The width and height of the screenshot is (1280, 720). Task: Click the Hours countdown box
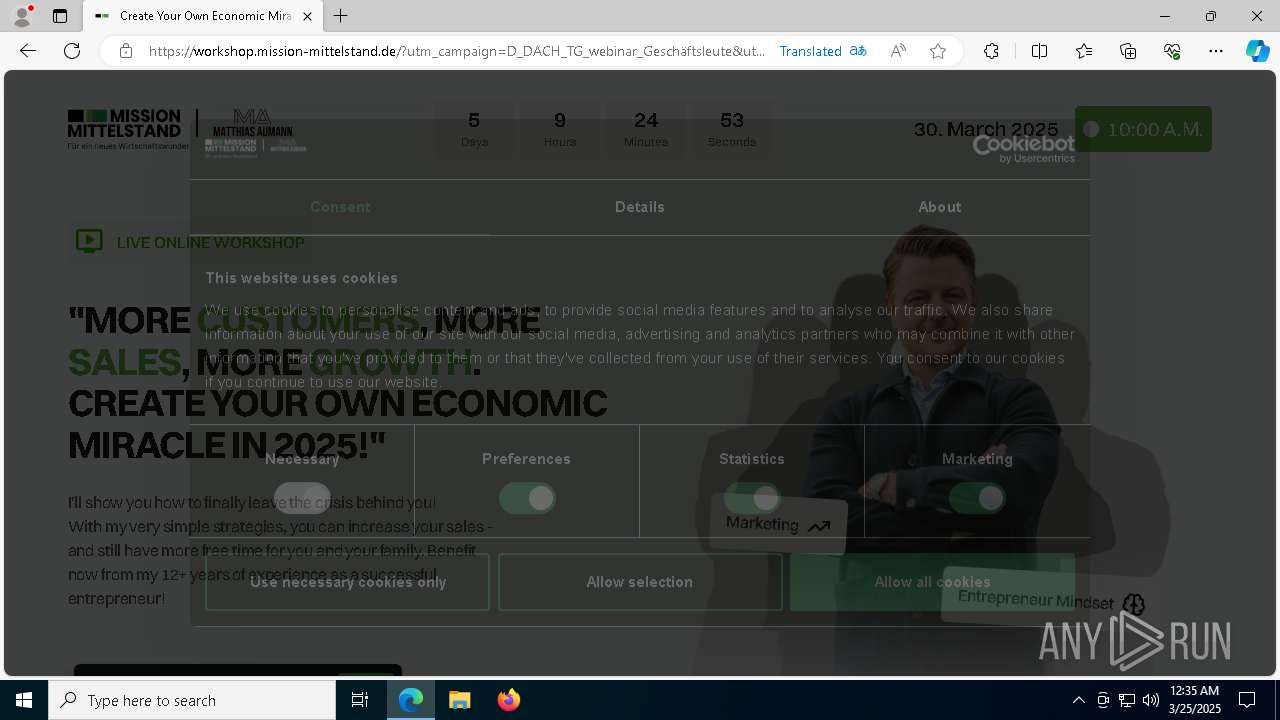click(560, 129)
